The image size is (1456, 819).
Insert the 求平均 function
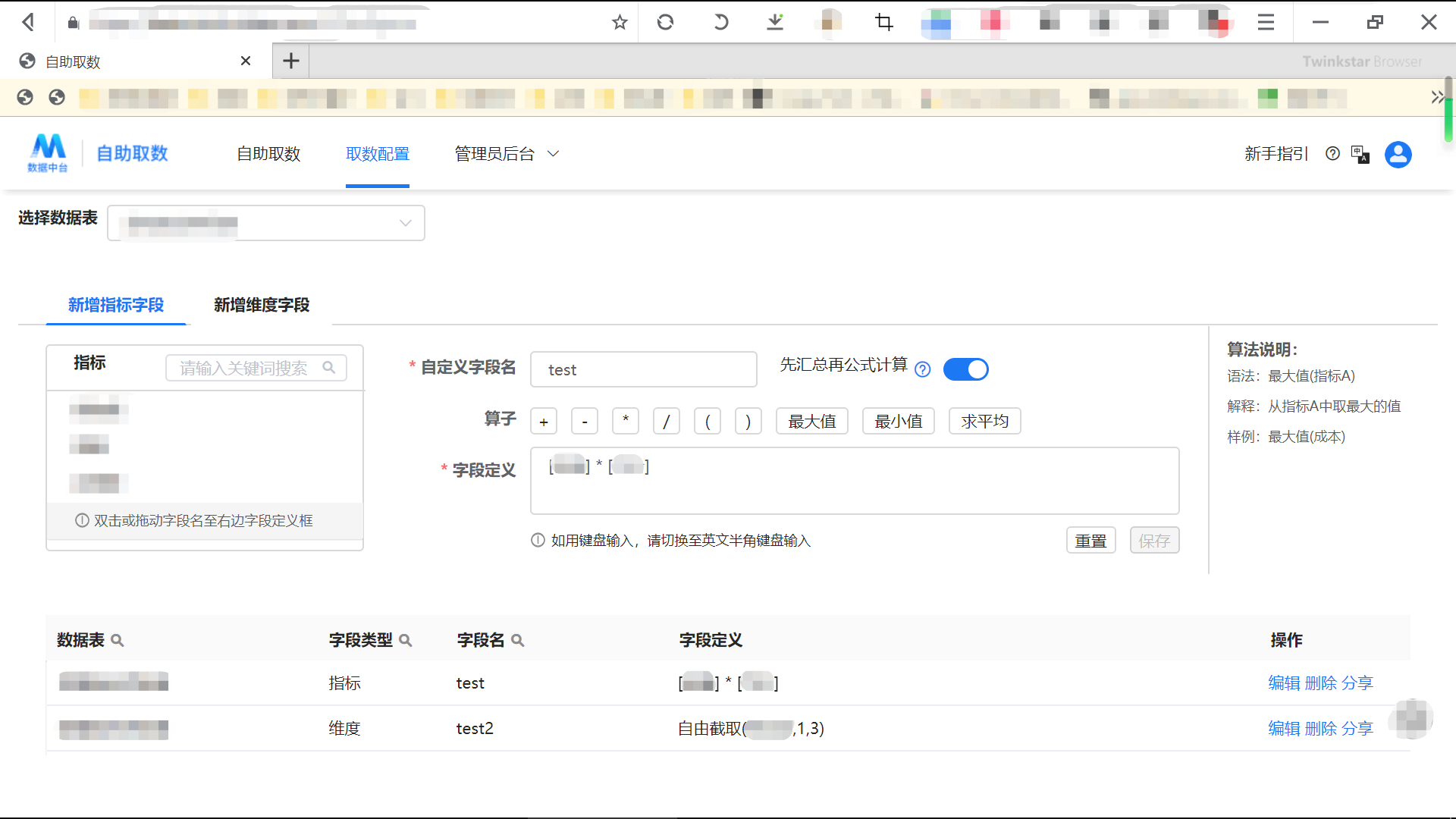point(985,421)
